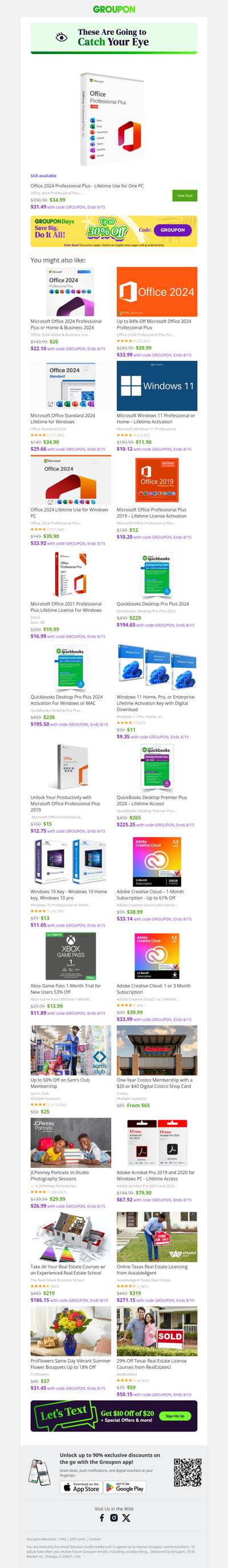
Task: Open the Contact footer link
Action: coord(95,1539)
